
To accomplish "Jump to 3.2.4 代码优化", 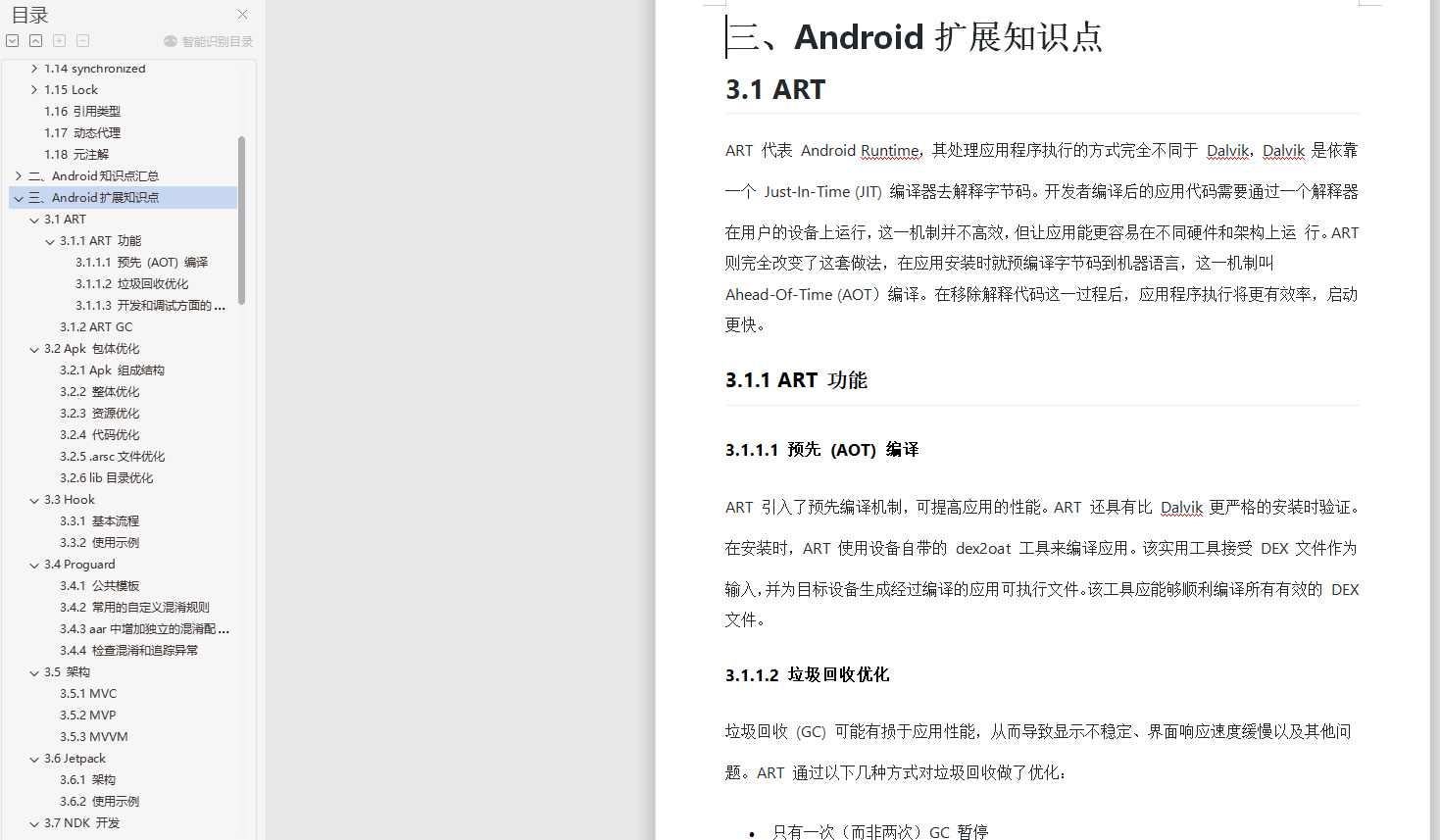I will click(100, 435).
